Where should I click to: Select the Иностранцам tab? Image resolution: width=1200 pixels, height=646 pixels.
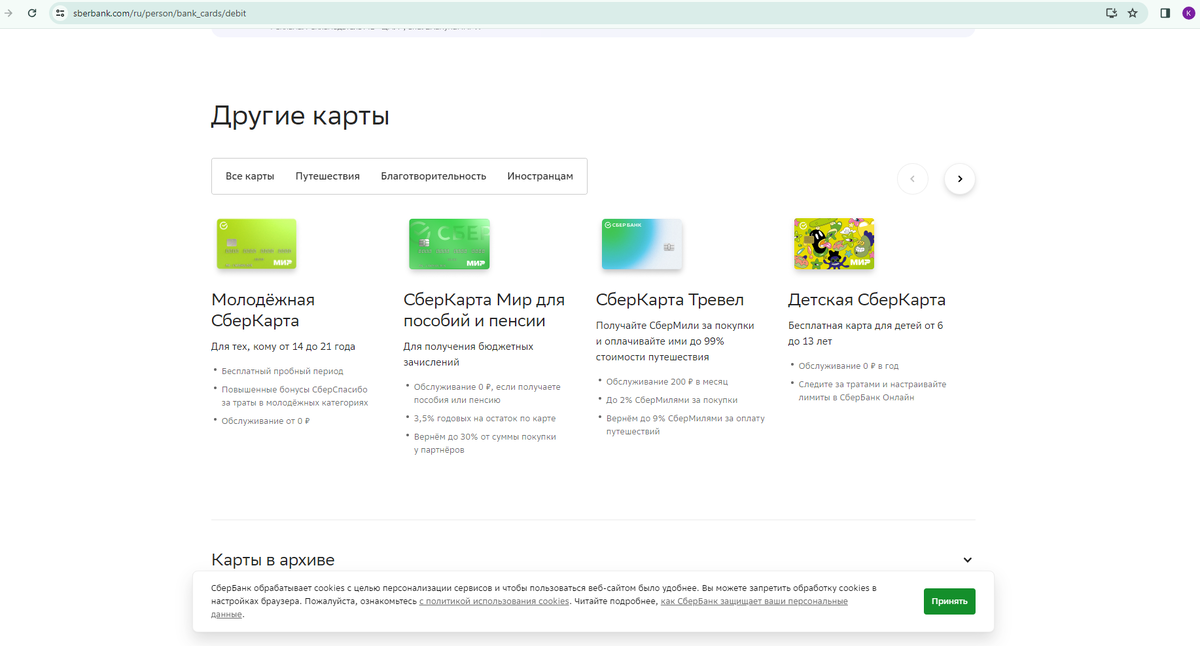click(540, 176)
